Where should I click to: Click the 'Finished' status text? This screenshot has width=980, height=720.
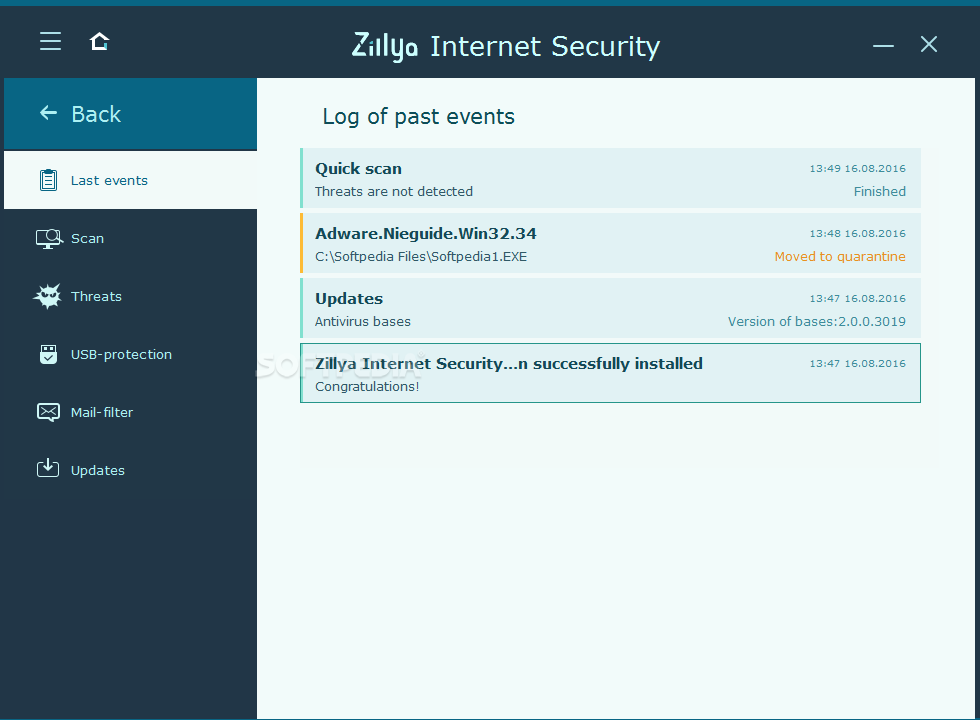[879, 192]
